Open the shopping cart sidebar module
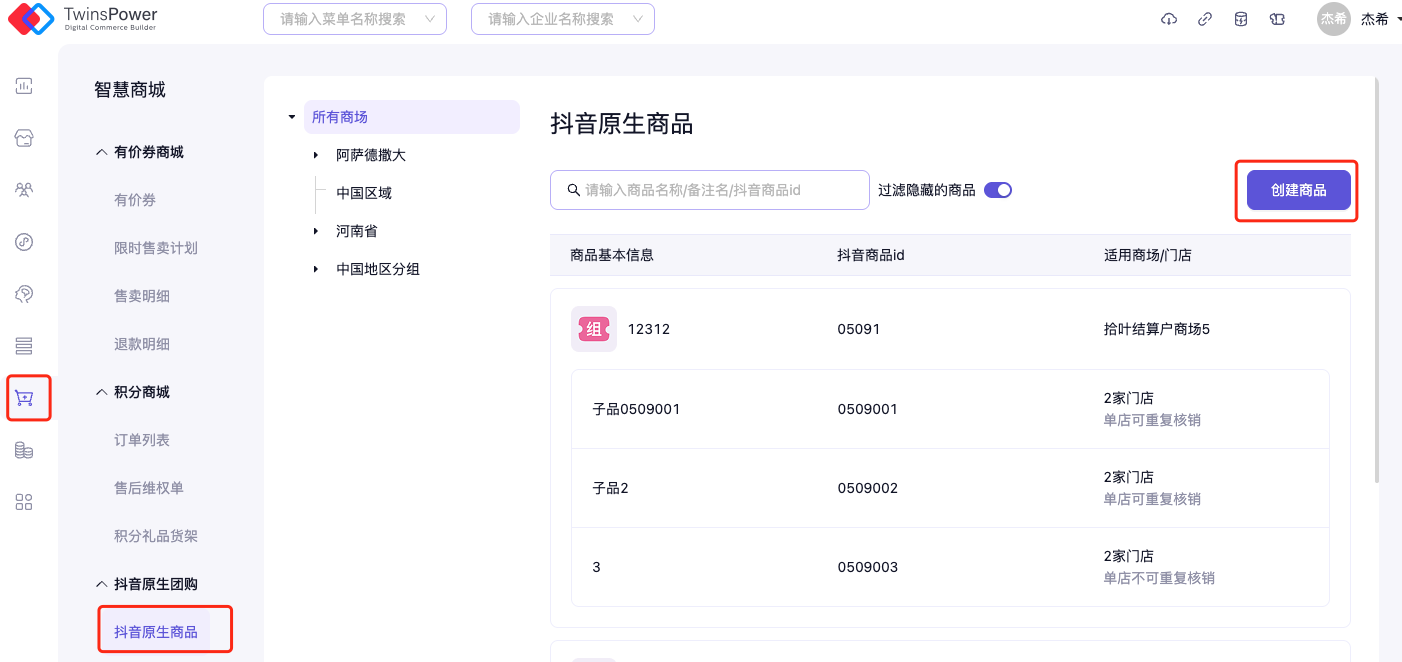 point(25,398)
